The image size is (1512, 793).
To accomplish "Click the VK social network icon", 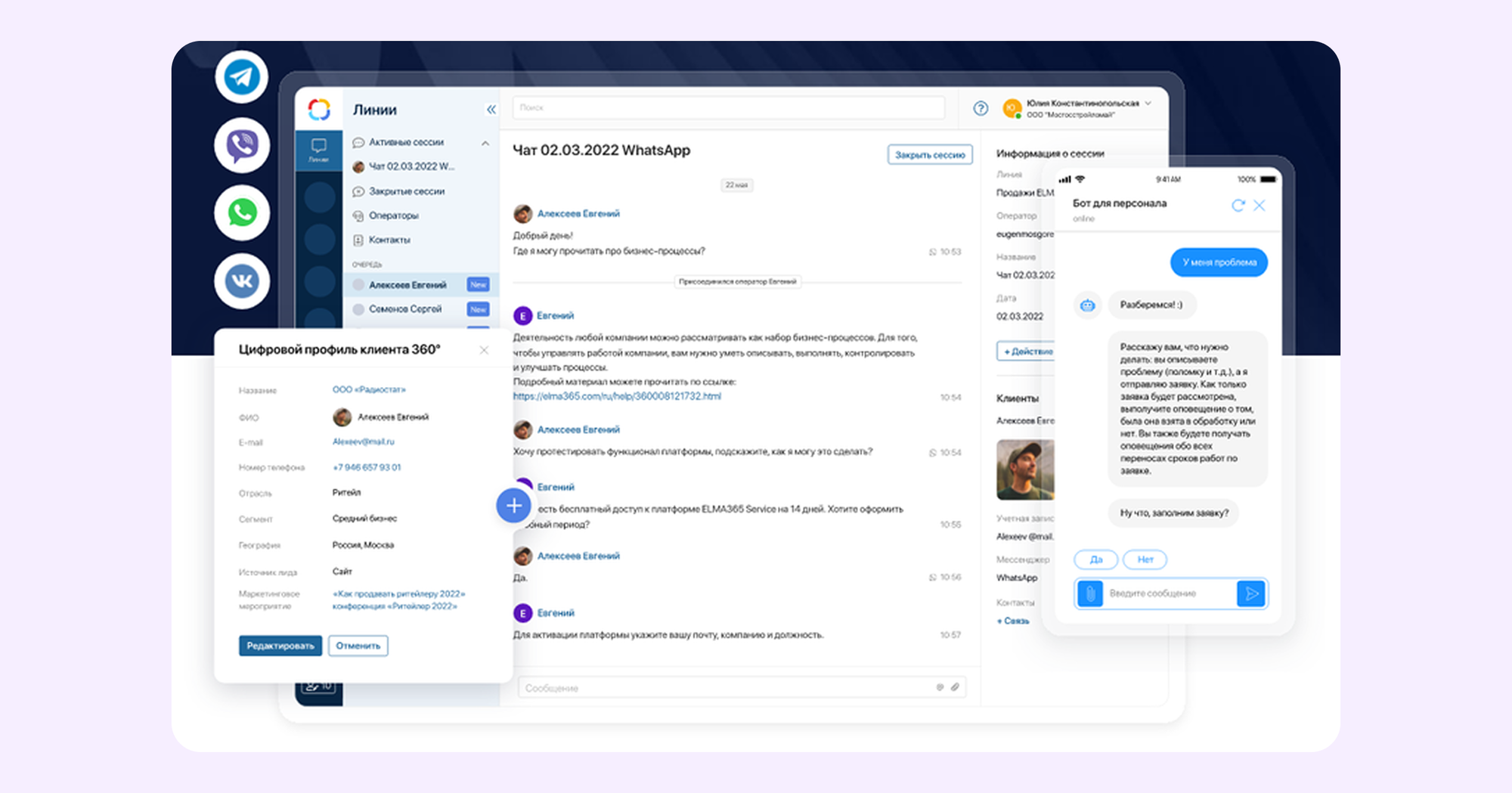I will pos(242,281).
